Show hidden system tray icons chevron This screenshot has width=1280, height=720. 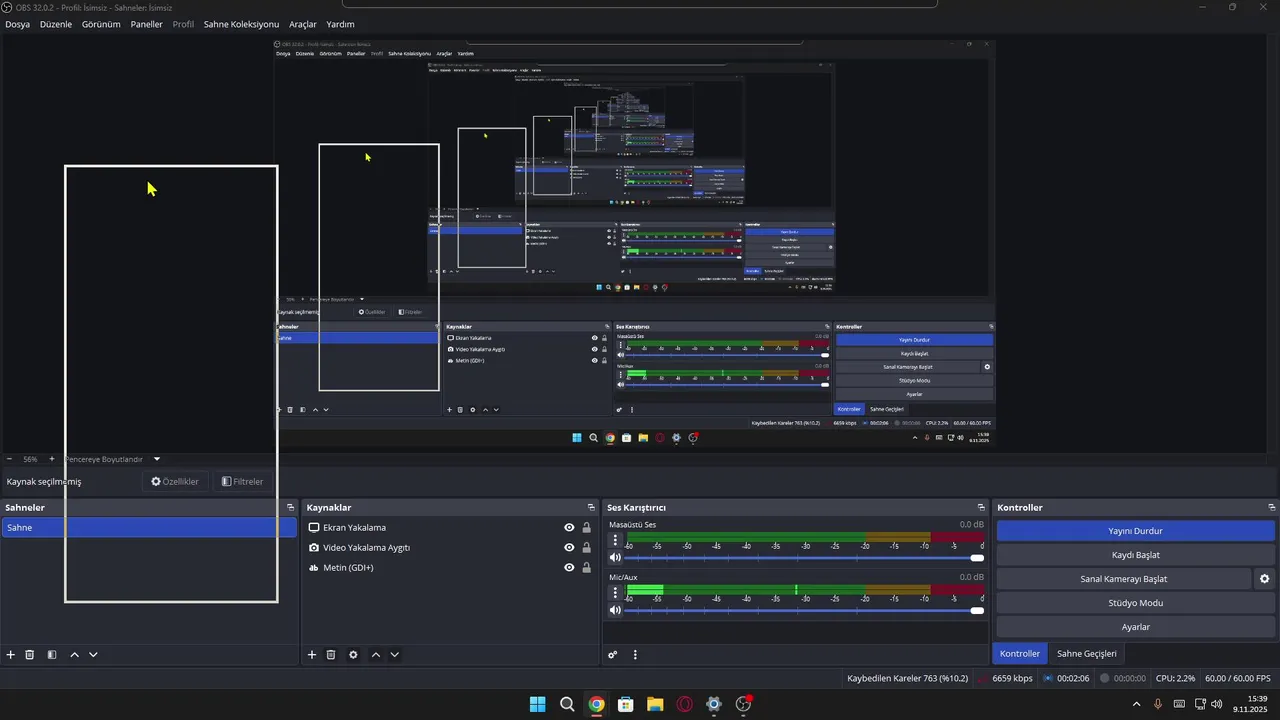tap(1136, 704)
